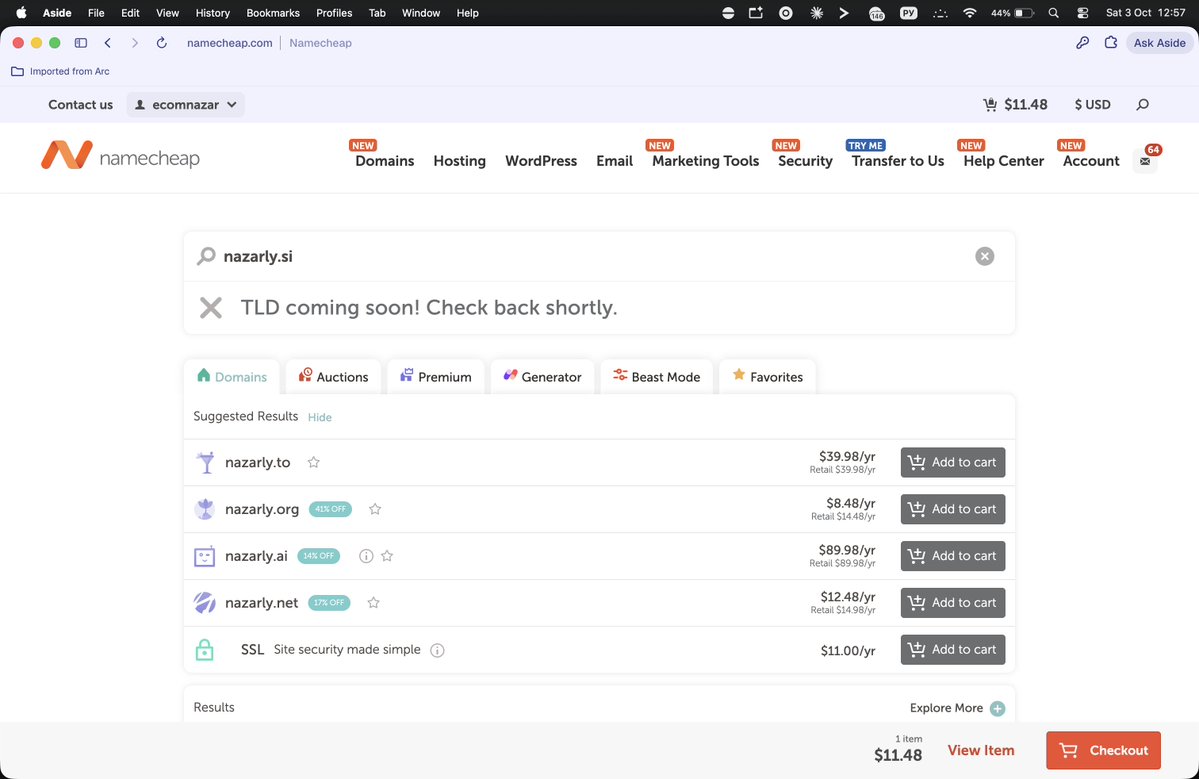Select the Beast Mode tab
The image size is (1199, 779).
pyautogui.click(x=657, y=377)
